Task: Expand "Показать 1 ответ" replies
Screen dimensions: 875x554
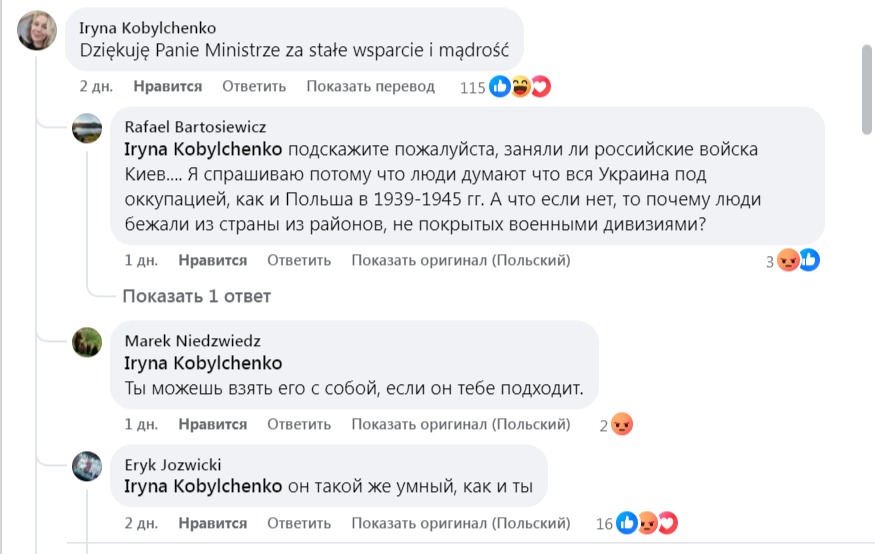Action: coord(197,296)
